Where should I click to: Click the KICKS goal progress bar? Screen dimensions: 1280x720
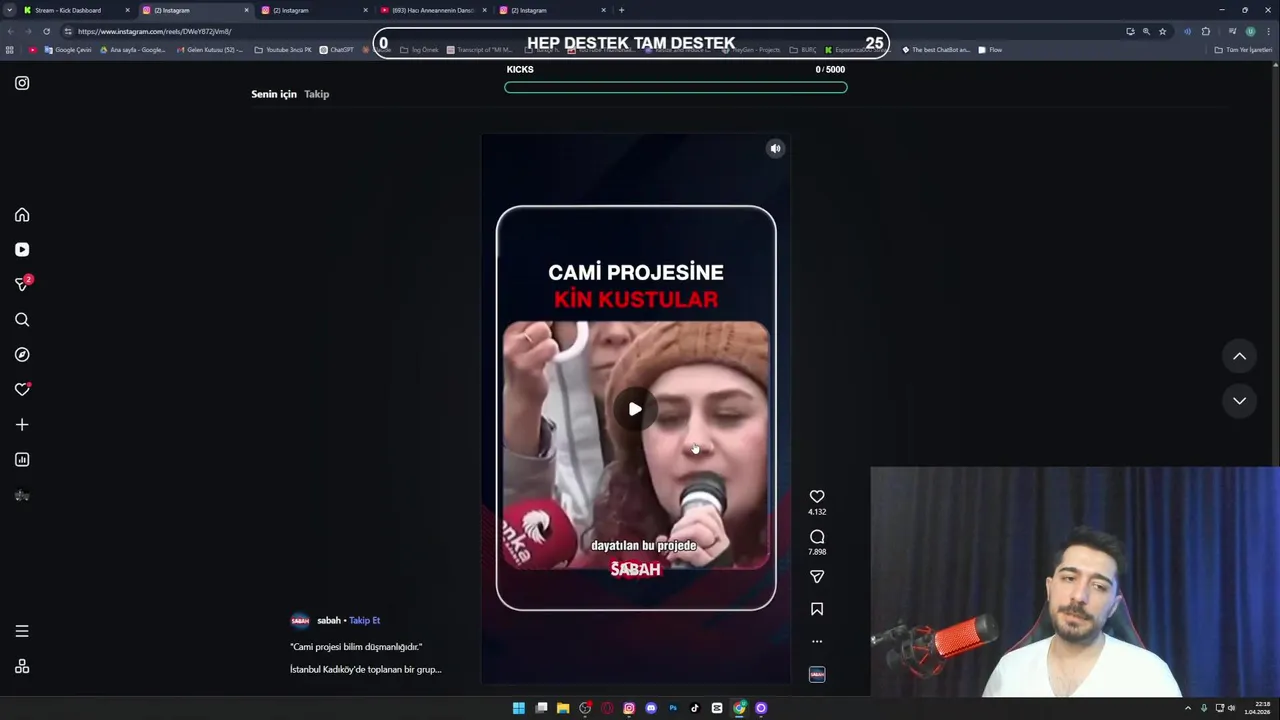tap(676, 87)
